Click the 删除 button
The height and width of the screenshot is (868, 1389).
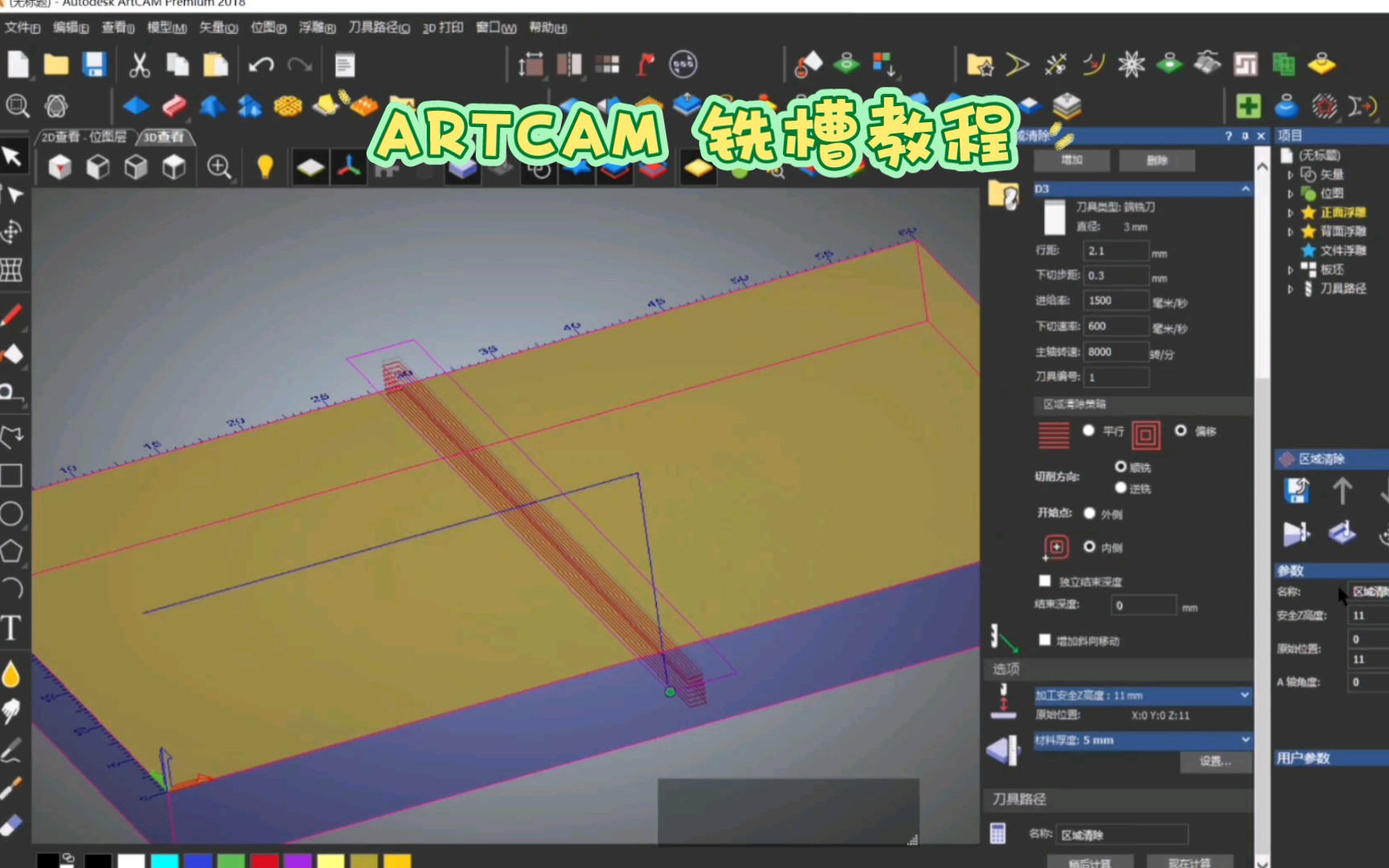tap(1157, 160)
